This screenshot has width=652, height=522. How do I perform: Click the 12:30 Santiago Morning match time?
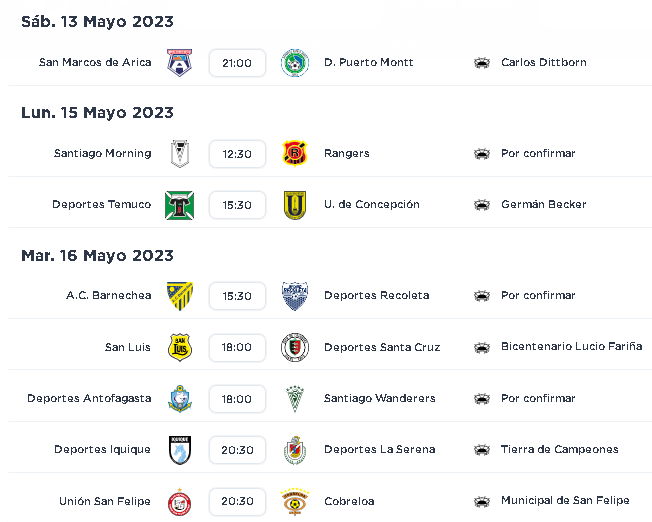tap(237, 154)
